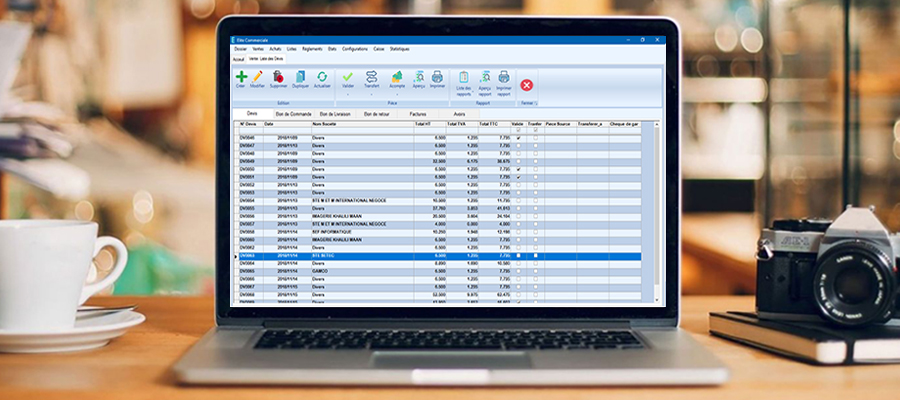
Task: Open the Transfert dropdown menu
Action: point(371,93)
